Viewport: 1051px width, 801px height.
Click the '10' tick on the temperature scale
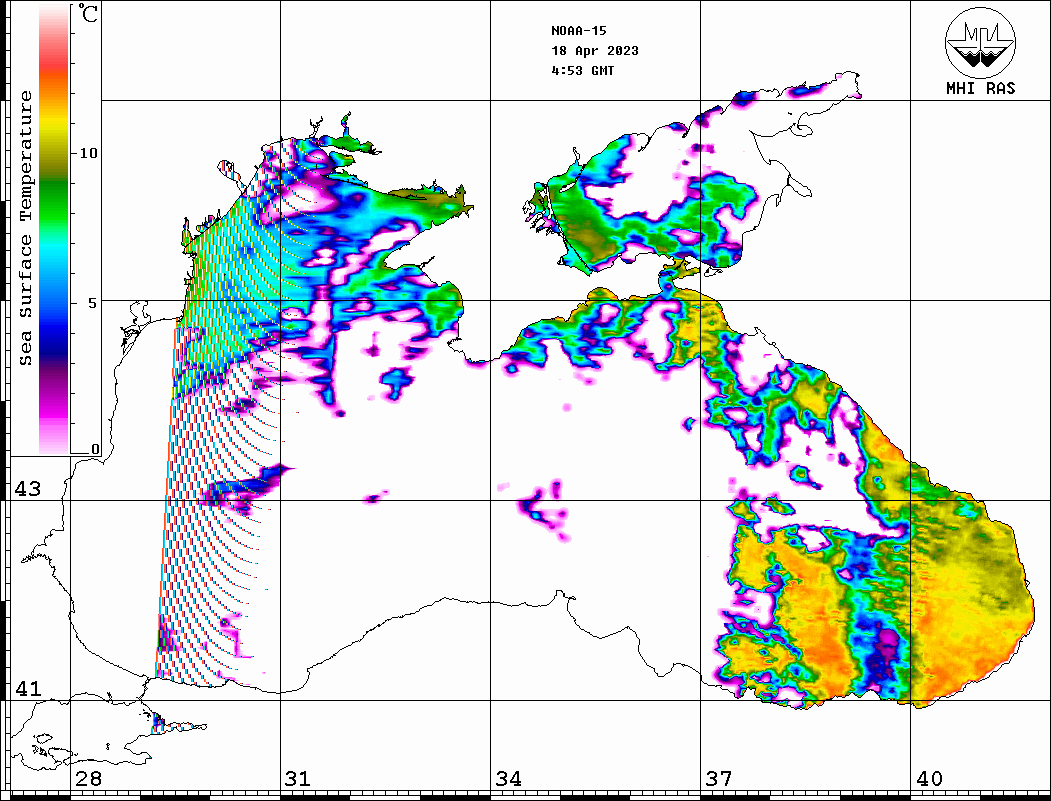(89, 153)
